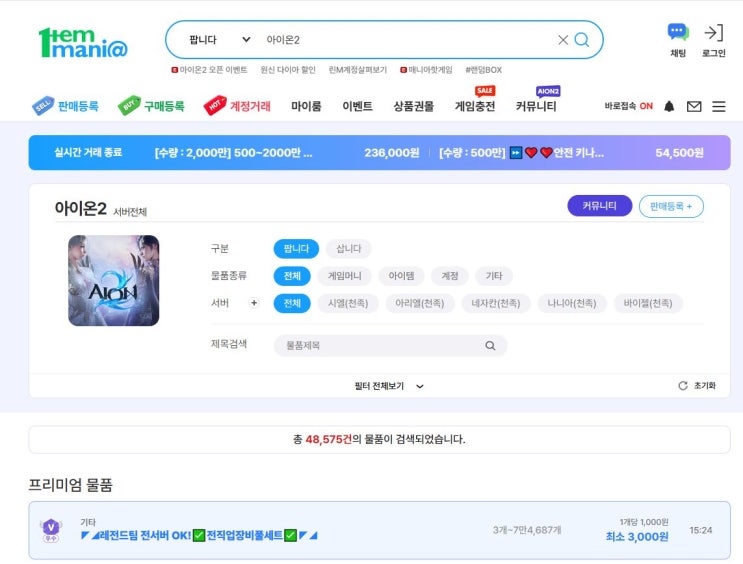Select the 계정 item type
This screenshot has height=564, width=743.
[450, 276]
